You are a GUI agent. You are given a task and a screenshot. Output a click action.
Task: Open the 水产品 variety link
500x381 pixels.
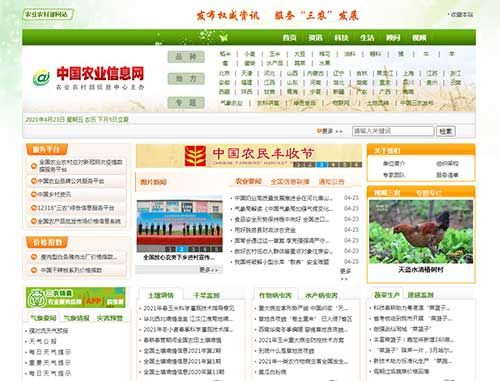pos(275,63)
